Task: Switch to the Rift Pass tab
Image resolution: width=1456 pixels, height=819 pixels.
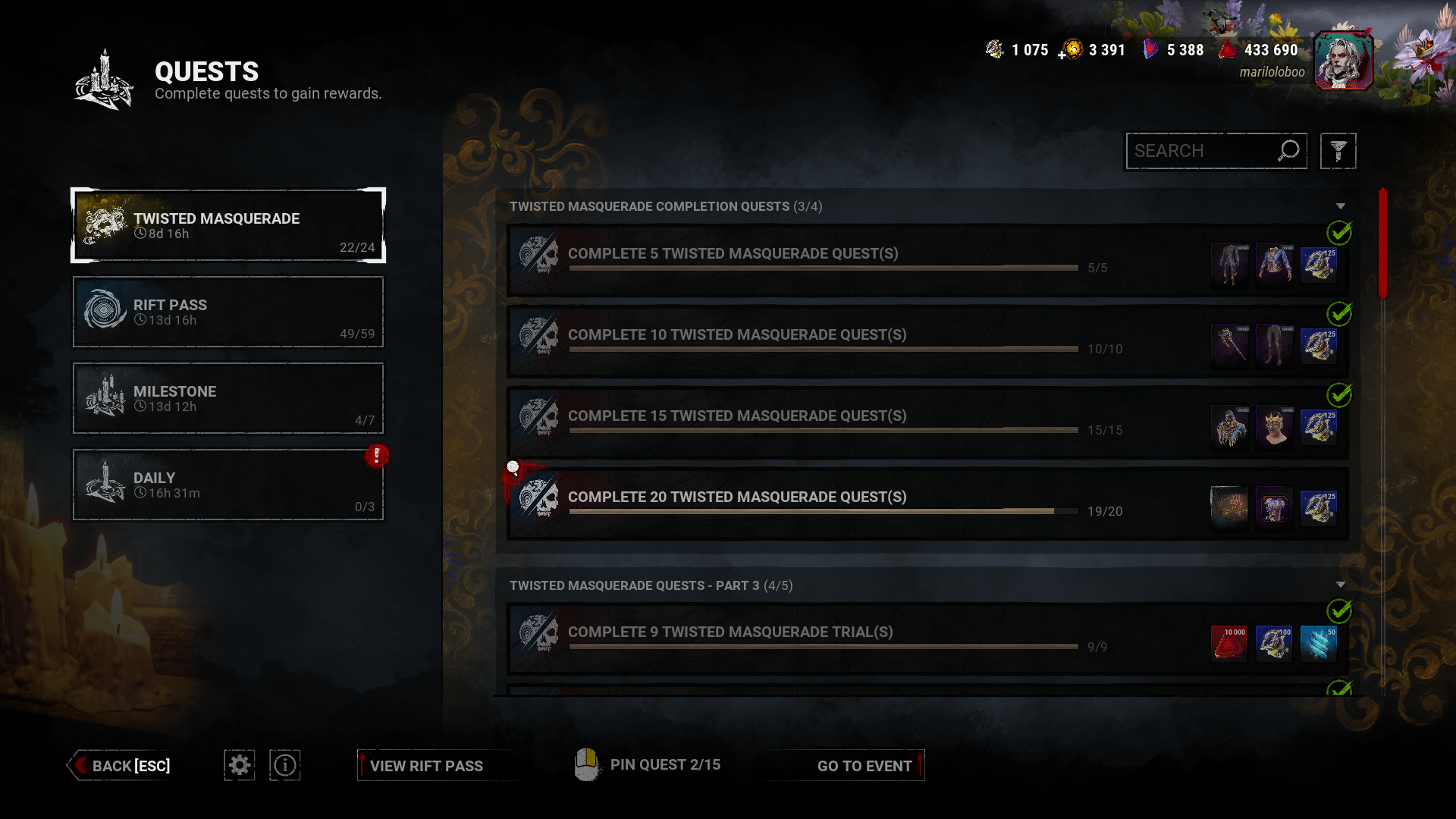Action: click(x=228, y=312)
